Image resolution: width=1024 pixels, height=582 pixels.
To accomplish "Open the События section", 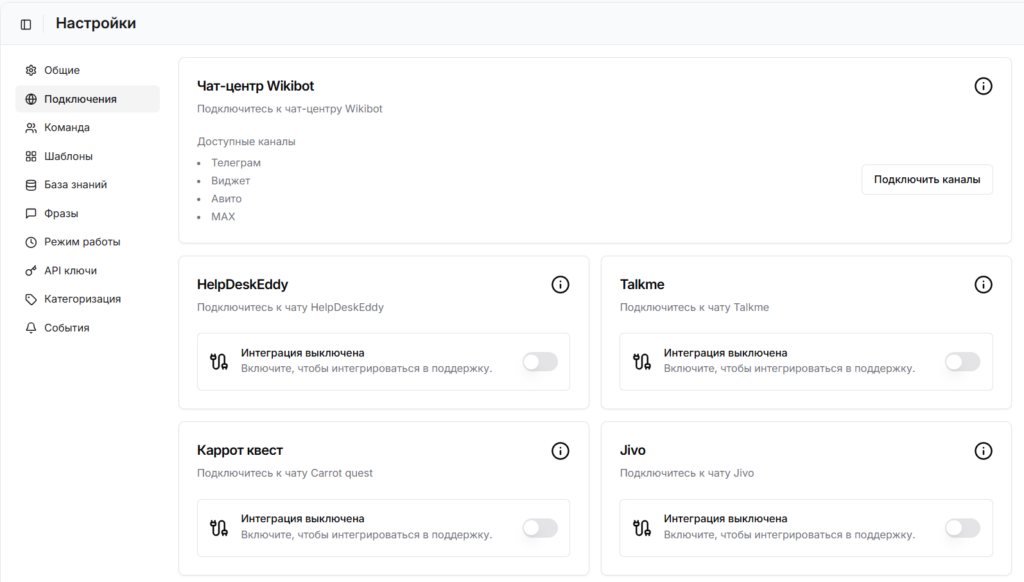I will pyautogui.click(x=88, y=328).
